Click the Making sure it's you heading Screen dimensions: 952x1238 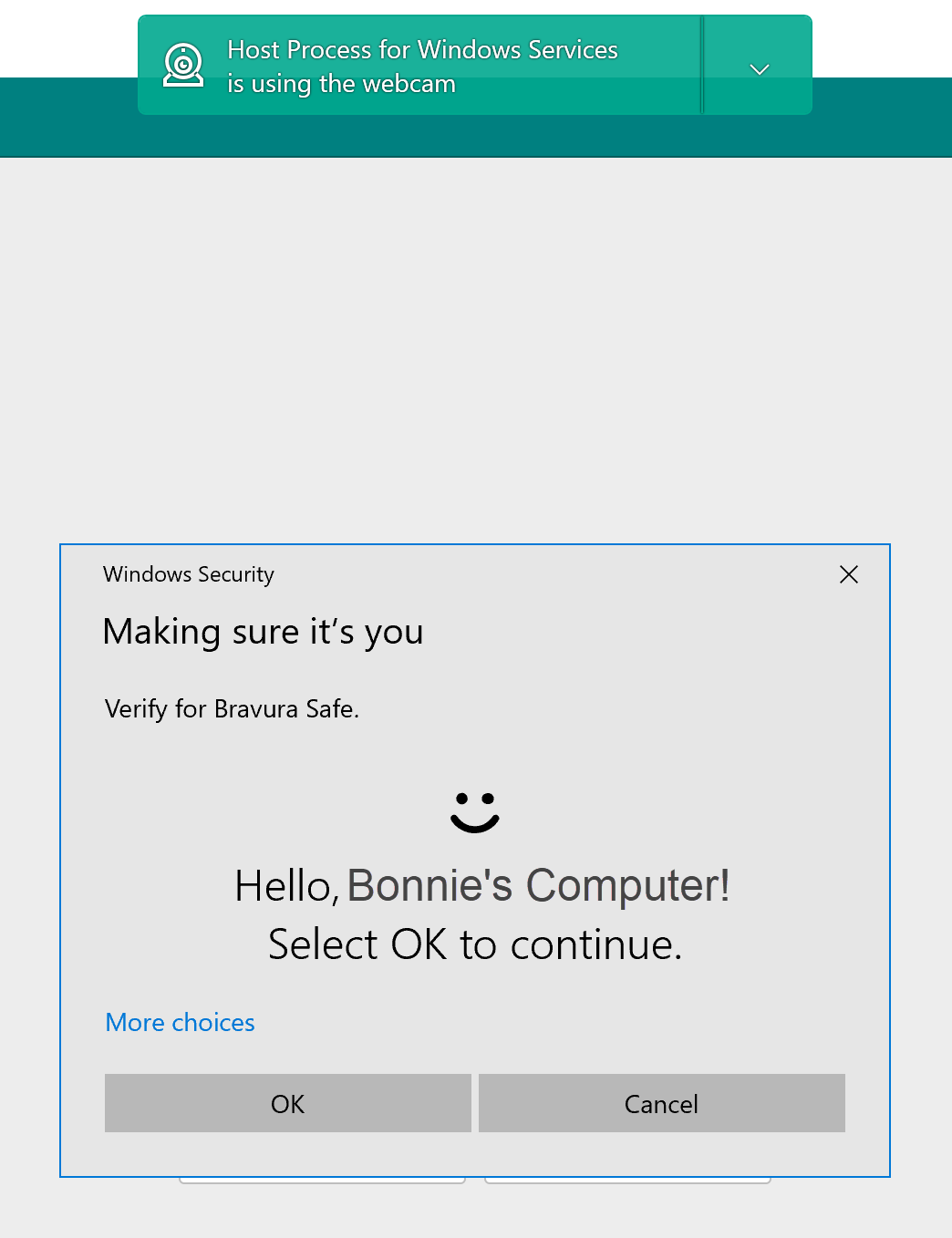pos(263,631)
